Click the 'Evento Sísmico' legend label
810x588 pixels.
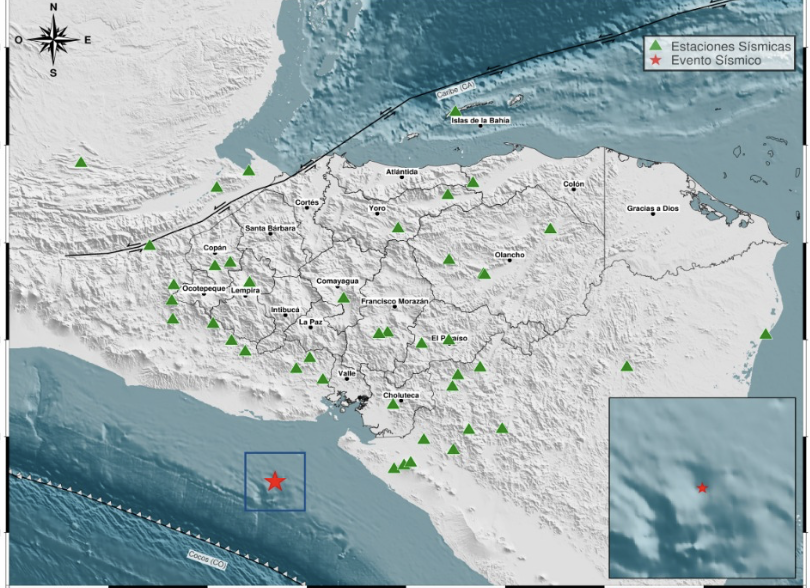pos(716,61)
